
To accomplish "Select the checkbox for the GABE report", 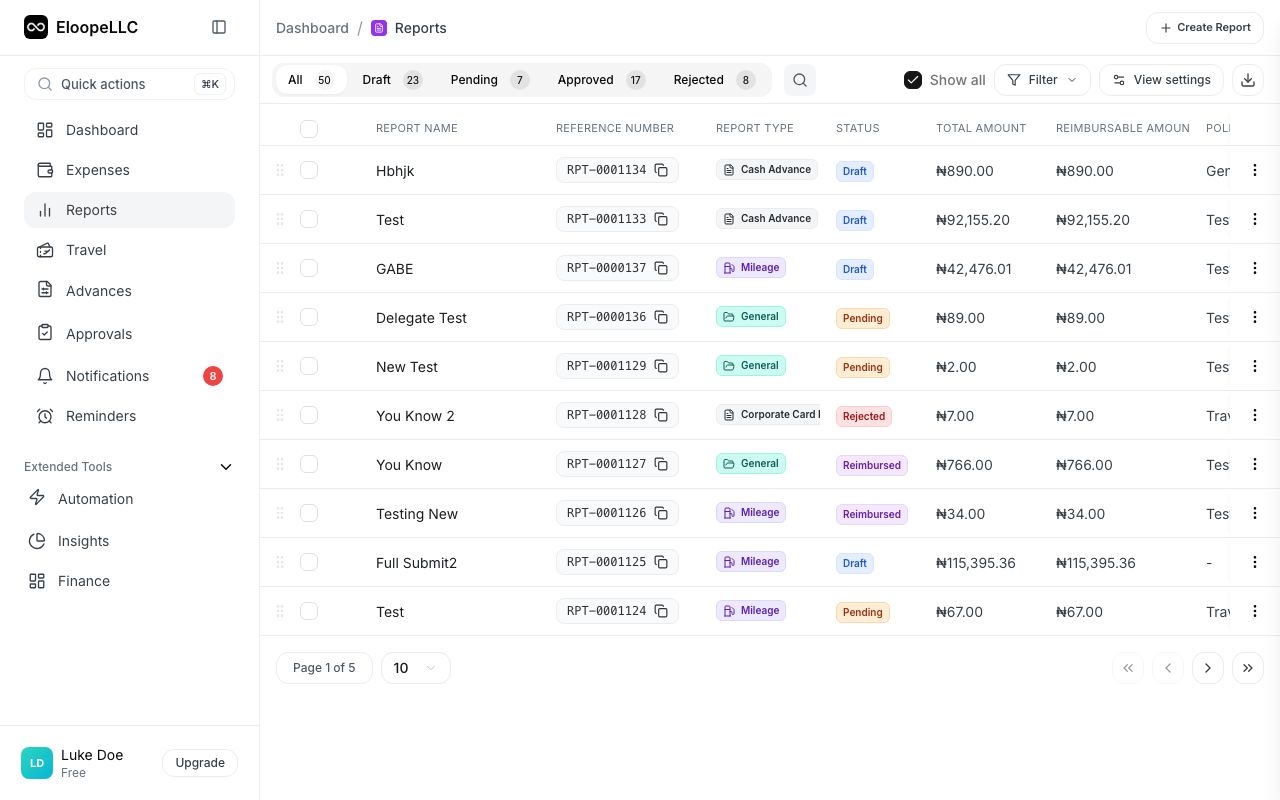I will point(309,268).
